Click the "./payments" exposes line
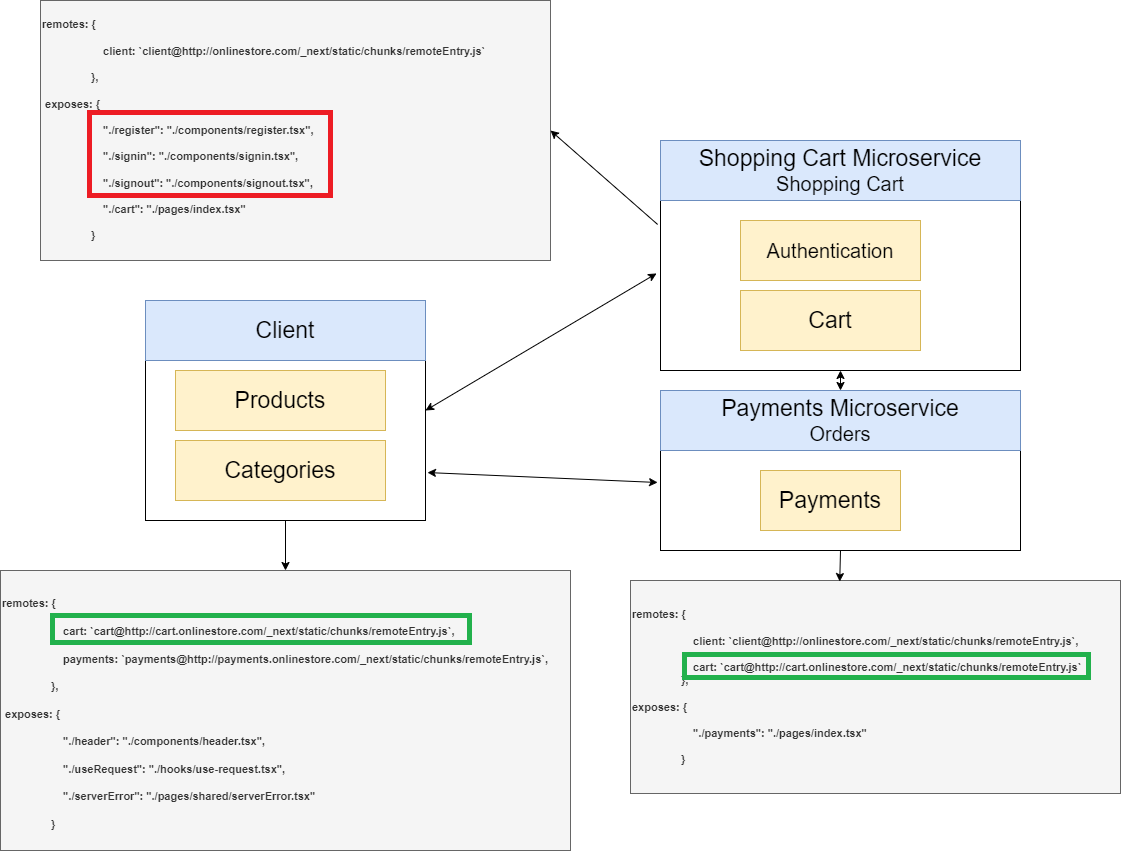Viewport: 1121px width, 851px height. click(780, 733)
